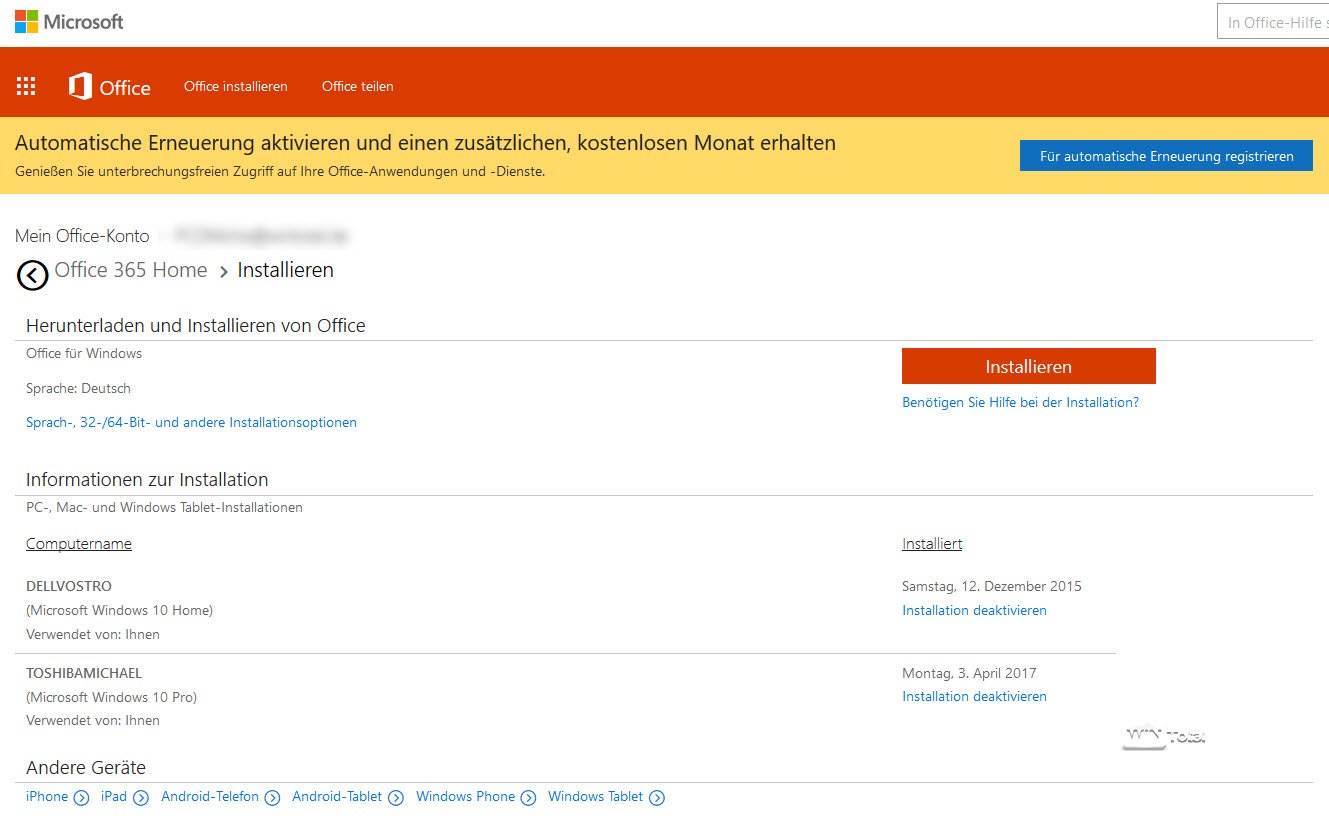Click the Computername column header
The height and width of the screenshot is (830, 1329).
(79, 544)
